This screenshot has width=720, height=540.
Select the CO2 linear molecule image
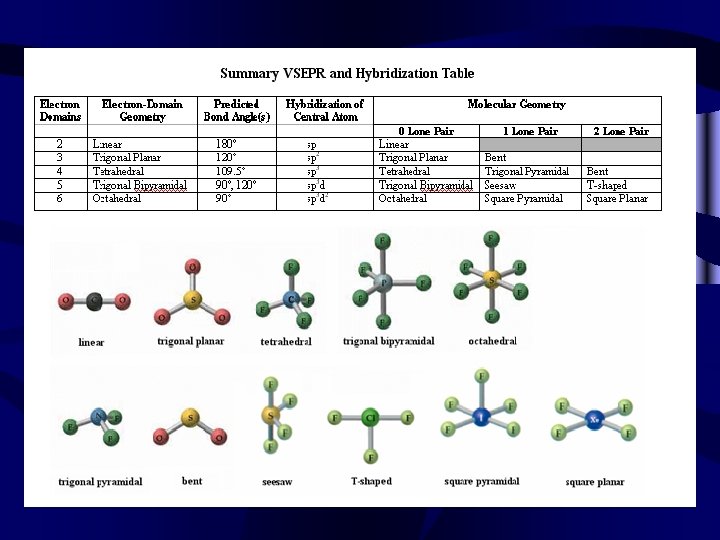tap(94, 301)
